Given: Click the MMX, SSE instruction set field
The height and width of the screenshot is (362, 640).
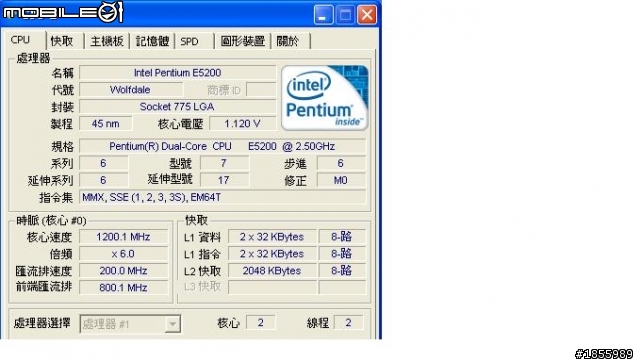Looking at the screenshot, I should pos(222,197).
